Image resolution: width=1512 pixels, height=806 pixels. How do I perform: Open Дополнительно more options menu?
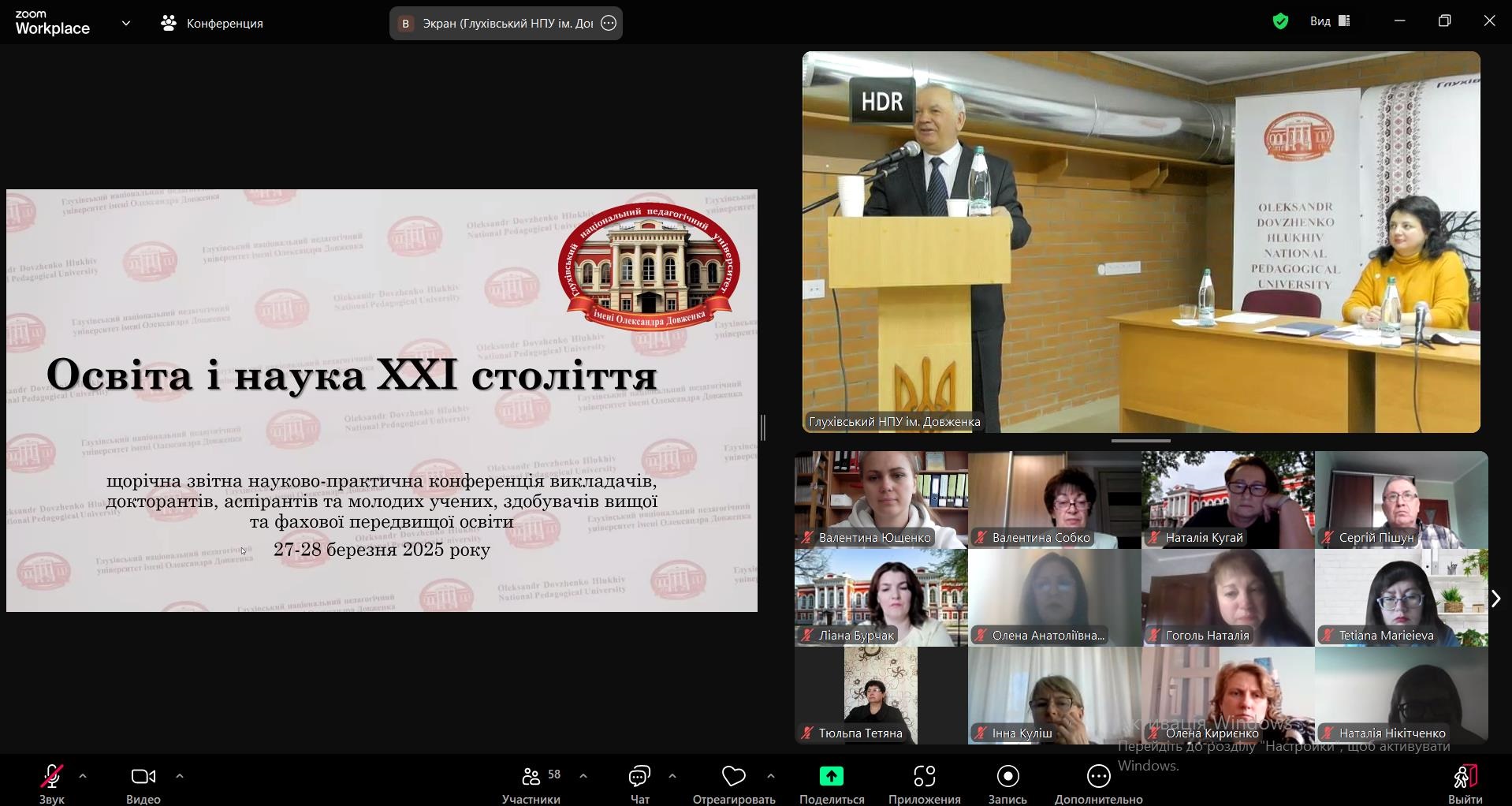click(x=1098, y=778)
